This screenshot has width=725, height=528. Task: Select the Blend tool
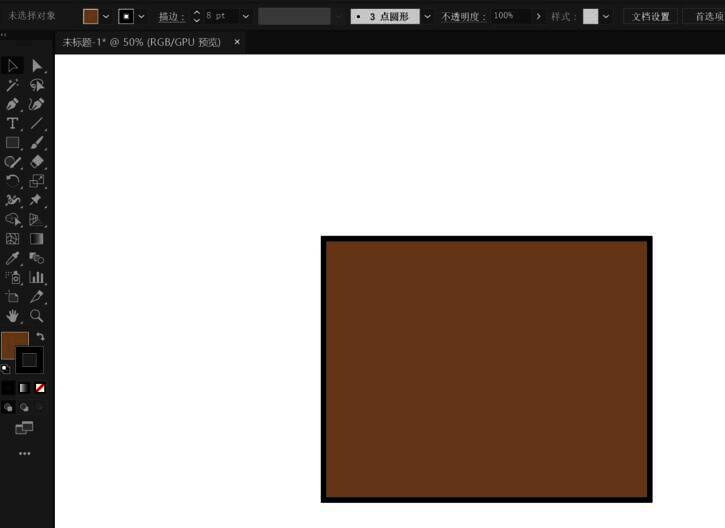tap(37, 258)
